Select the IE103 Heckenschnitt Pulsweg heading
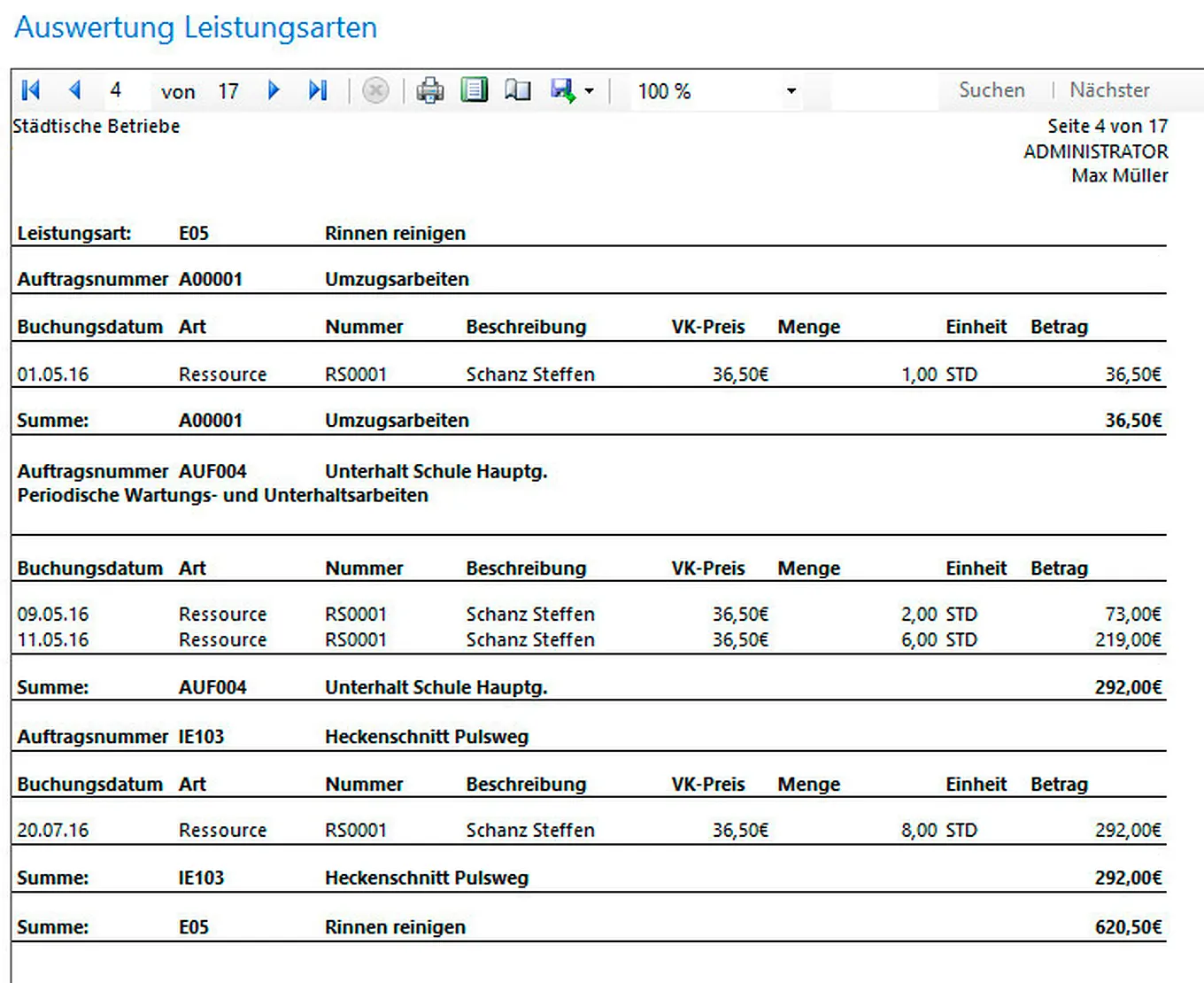The width and height of the screenshot is (1204, 983). (x=427, y=737)
